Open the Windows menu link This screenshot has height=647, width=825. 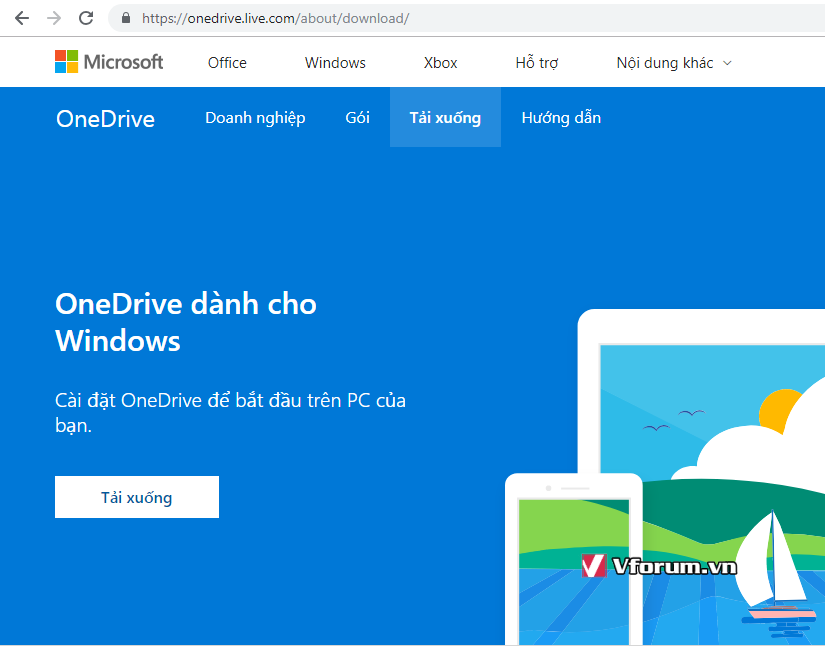click(x=335, y=63)
